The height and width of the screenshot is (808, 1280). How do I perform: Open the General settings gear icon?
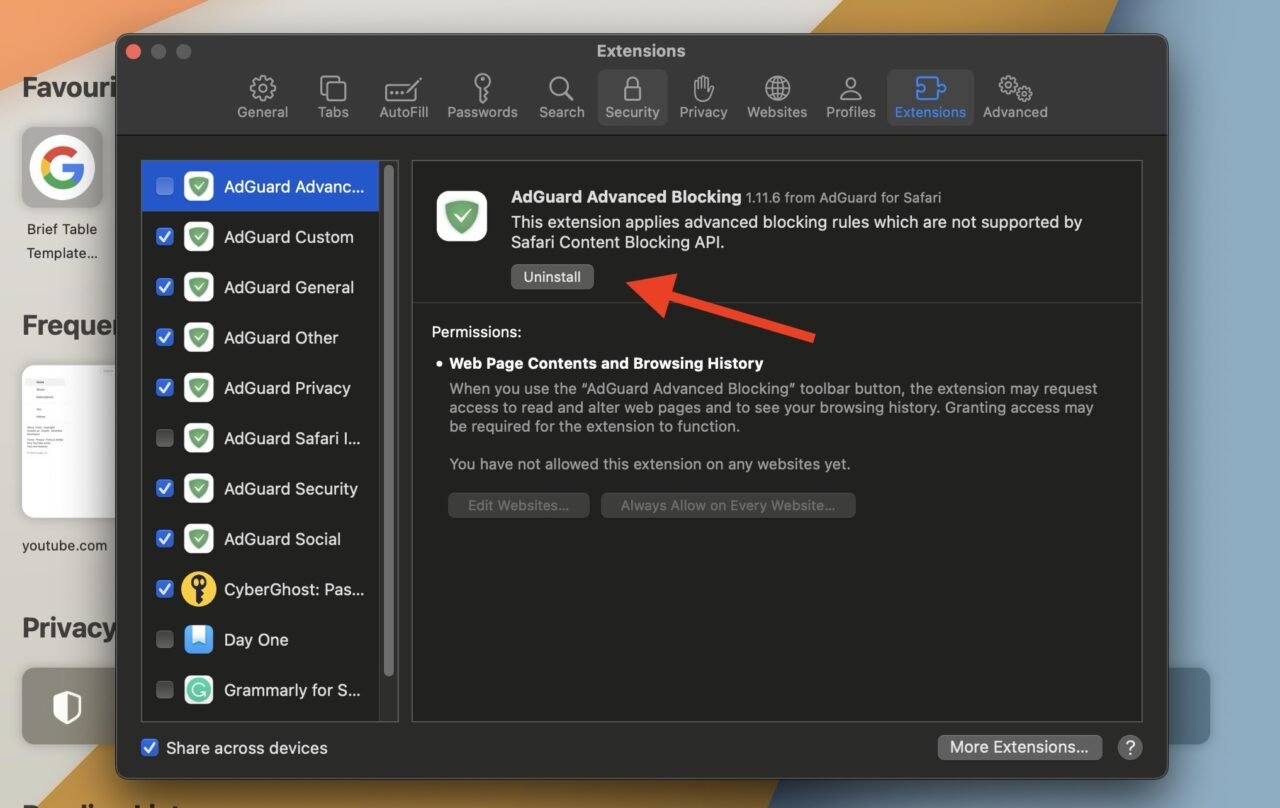click(262, 89)
